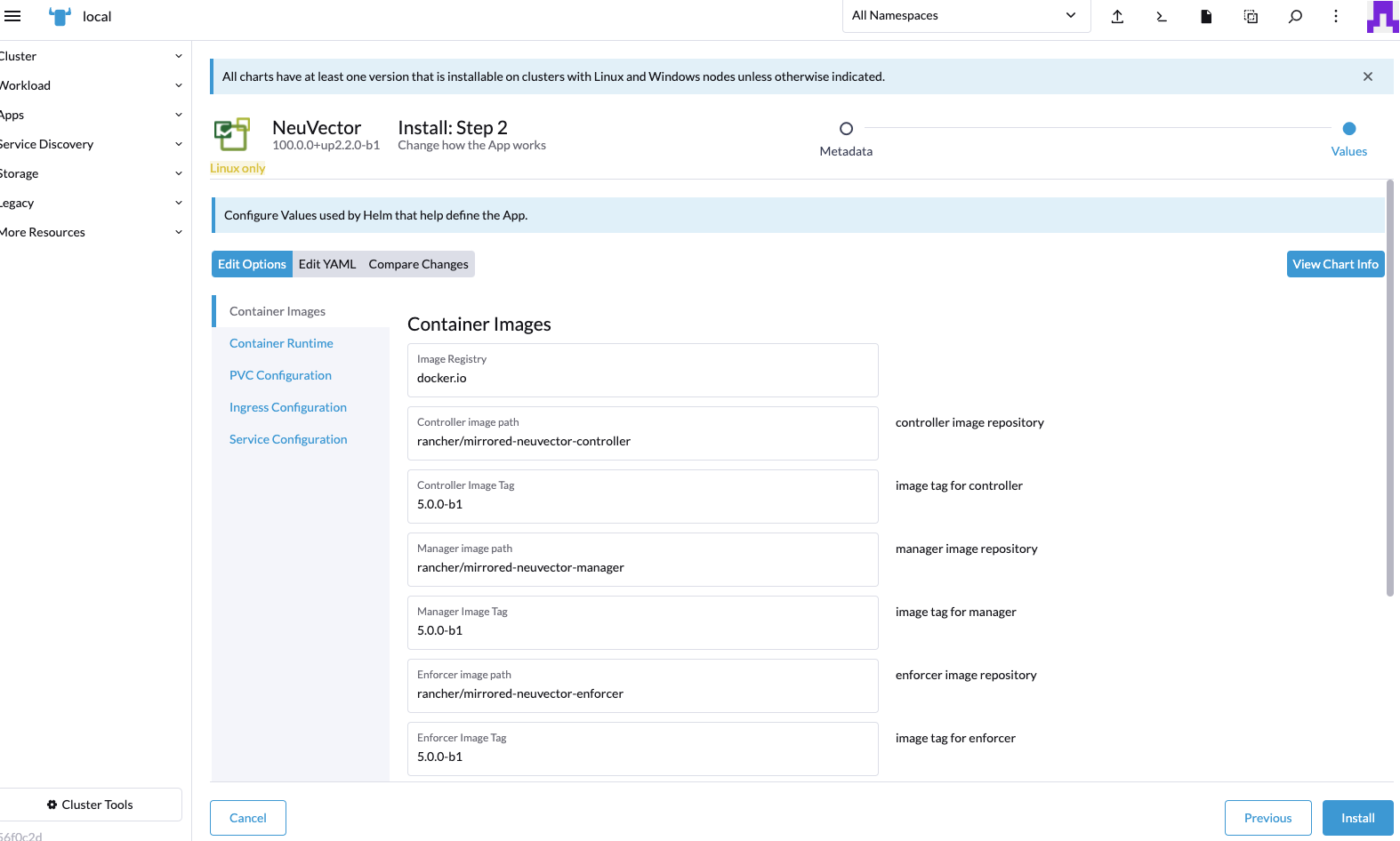
Task: Open the resource search magnifier icon
Action: coord(1295,16)
